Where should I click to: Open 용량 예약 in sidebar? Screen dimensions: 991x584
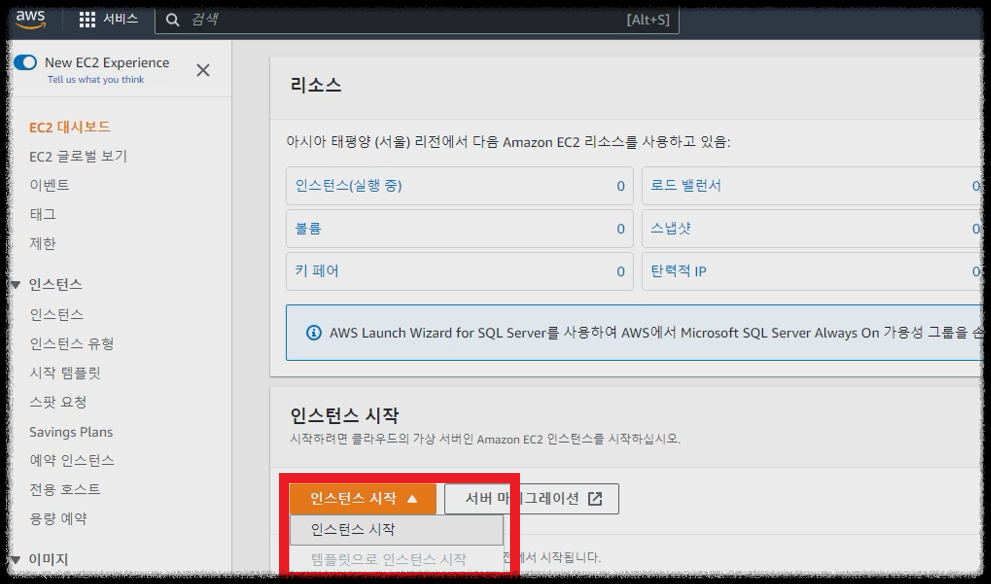coord(58,519)
